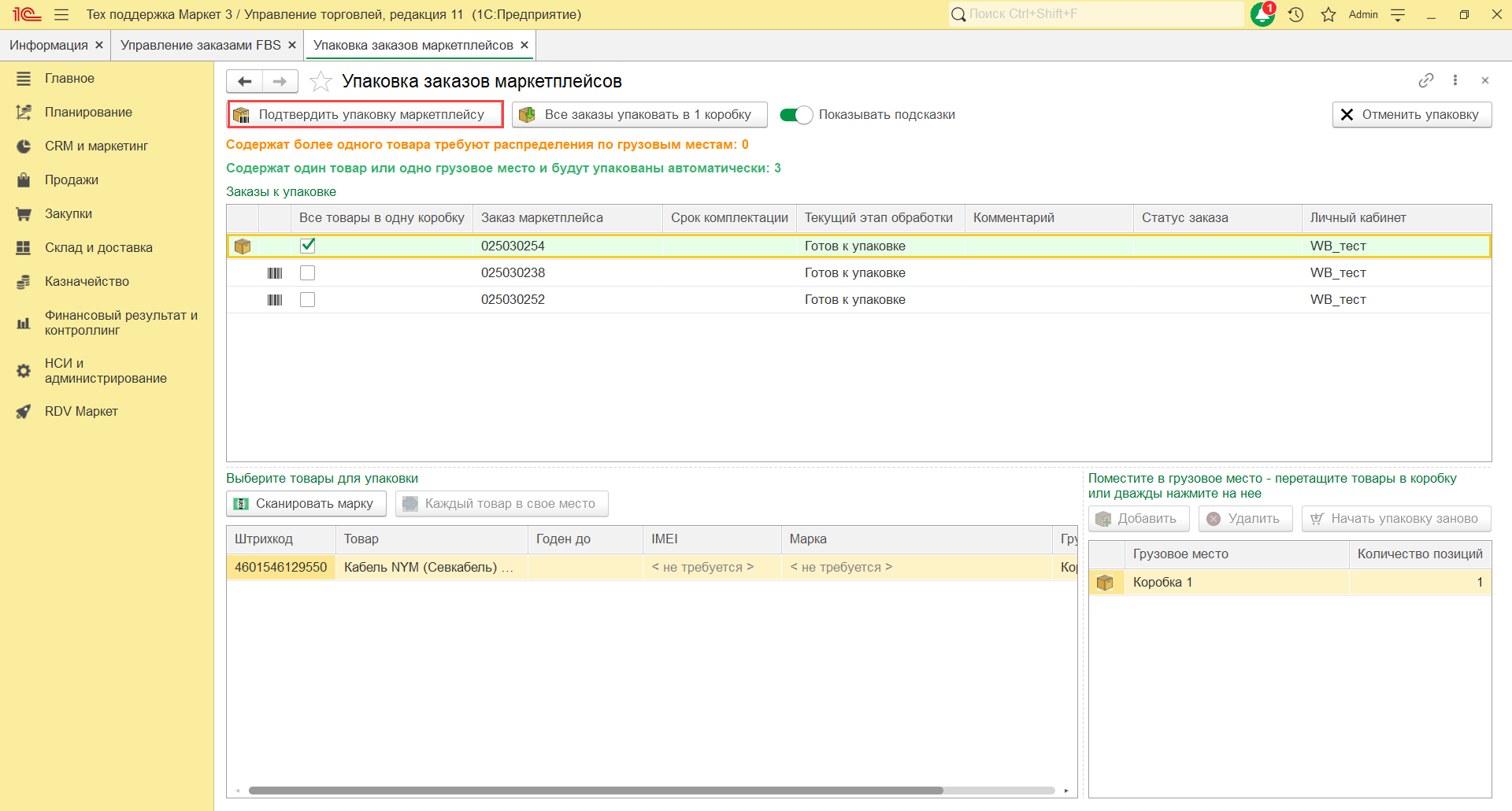1512x811 pixels.
Task: Toggle the Показывать подсказки switch
Action: 795,115
